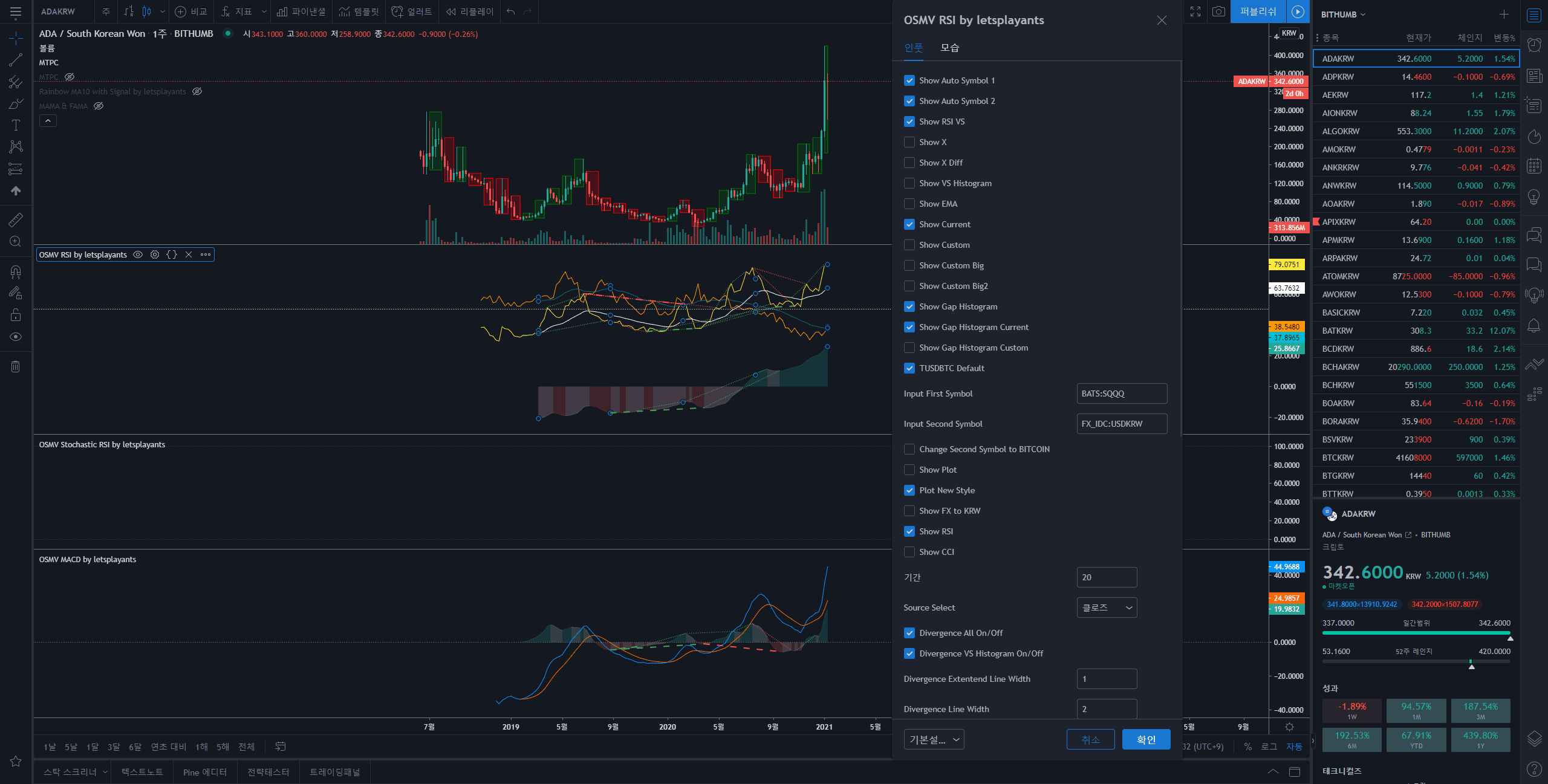Expand the bottom panel chevron

(1272, 772)
